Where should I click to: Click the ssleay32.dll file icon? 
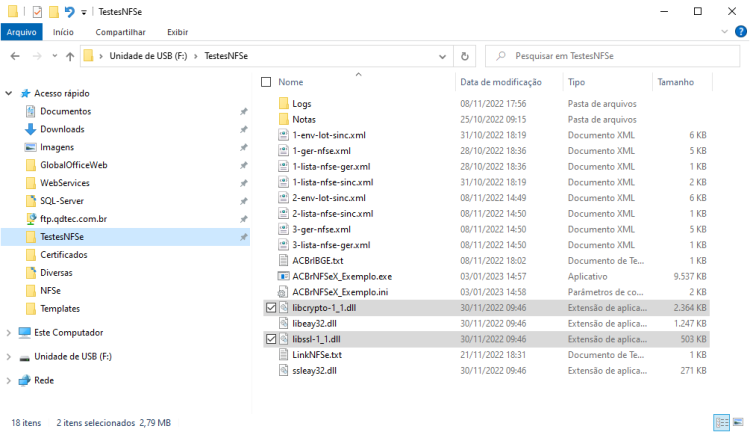[x=284, y=371]
